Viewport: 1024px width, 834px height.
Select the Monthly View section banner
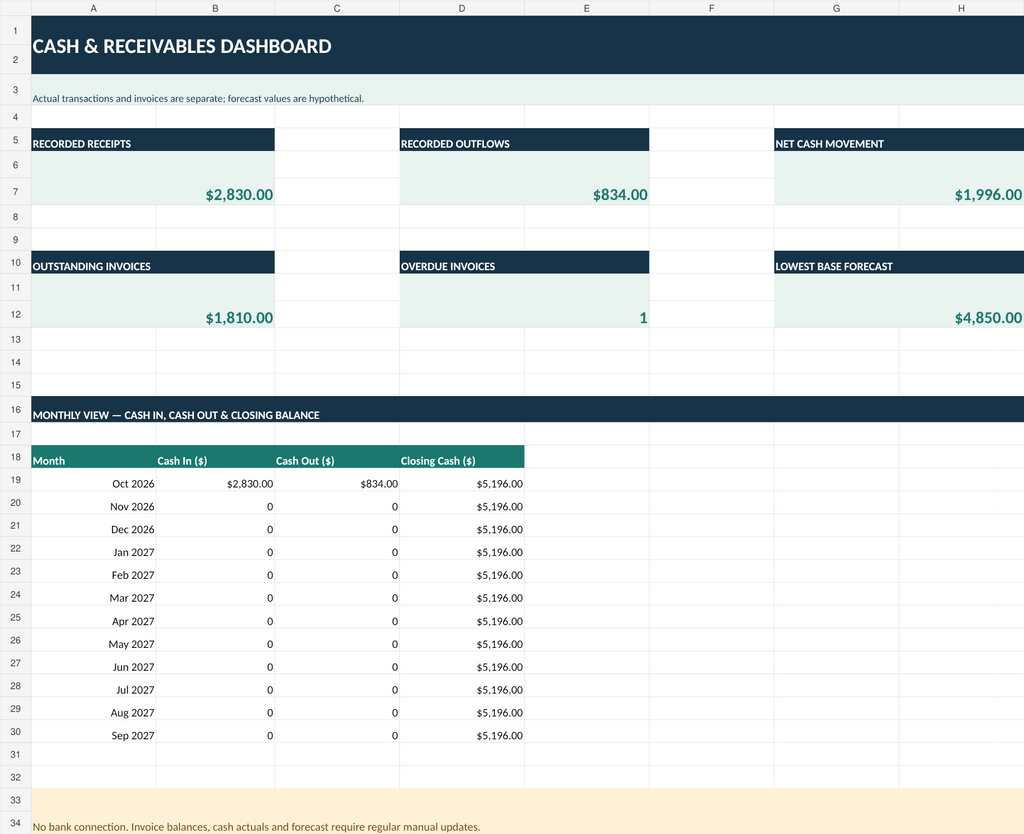(x=528, y=409)
